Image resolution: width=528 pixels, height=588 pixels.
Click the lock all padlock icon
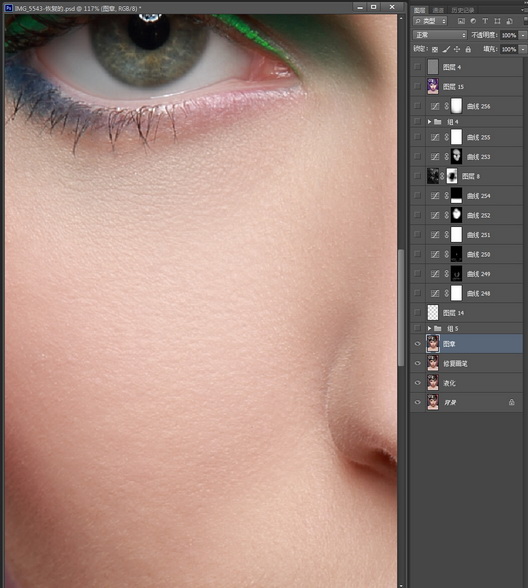(468, 49)
